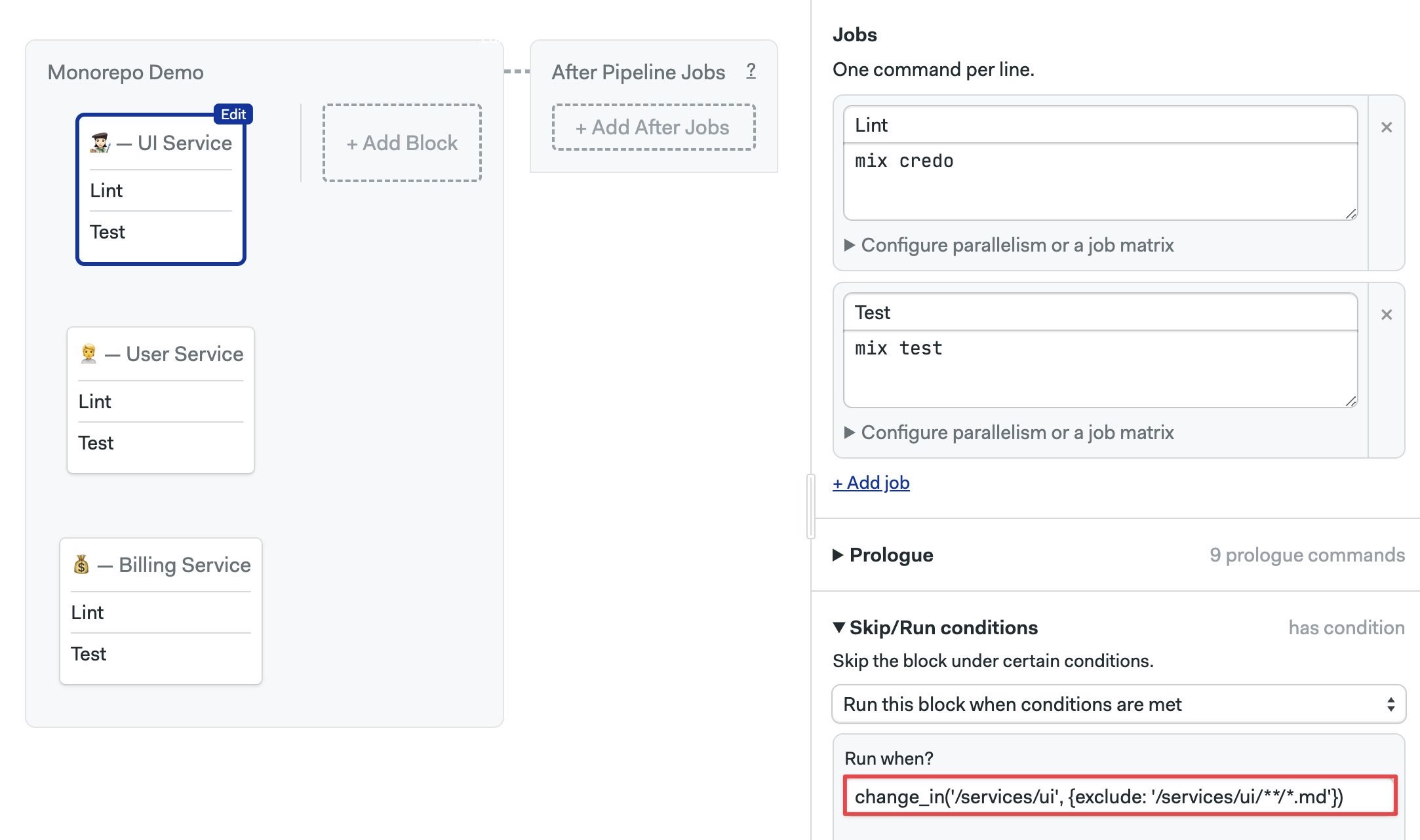Click the + Add job link

[x=871, y=483]
